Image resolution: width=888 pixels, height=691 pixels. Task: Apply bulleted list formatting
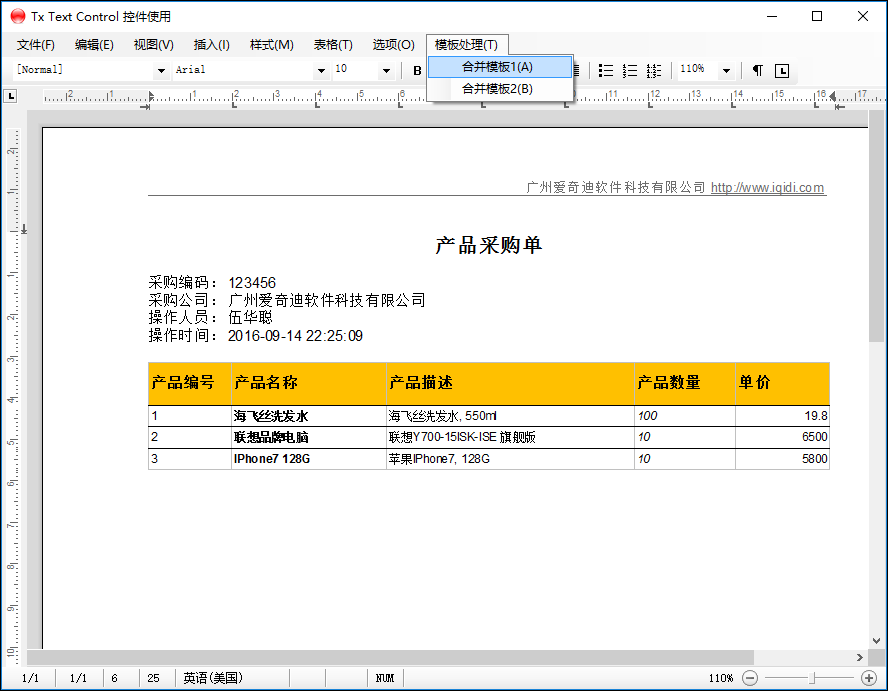click(606, 71)
